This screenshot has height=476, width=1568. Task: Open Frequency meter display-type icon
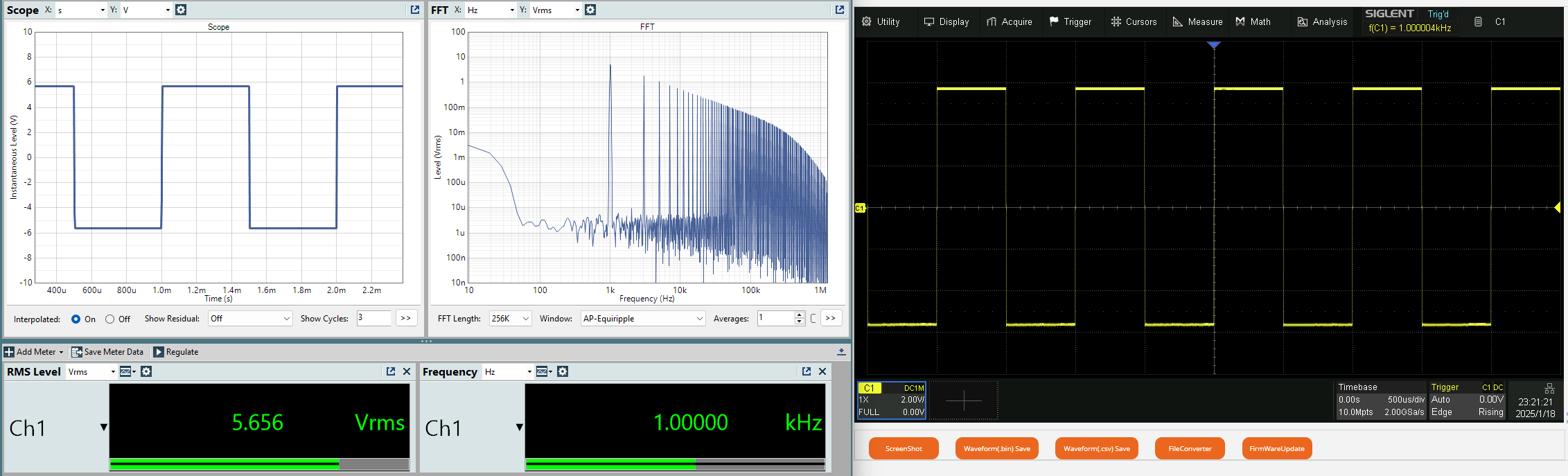(x=543, y=371)
